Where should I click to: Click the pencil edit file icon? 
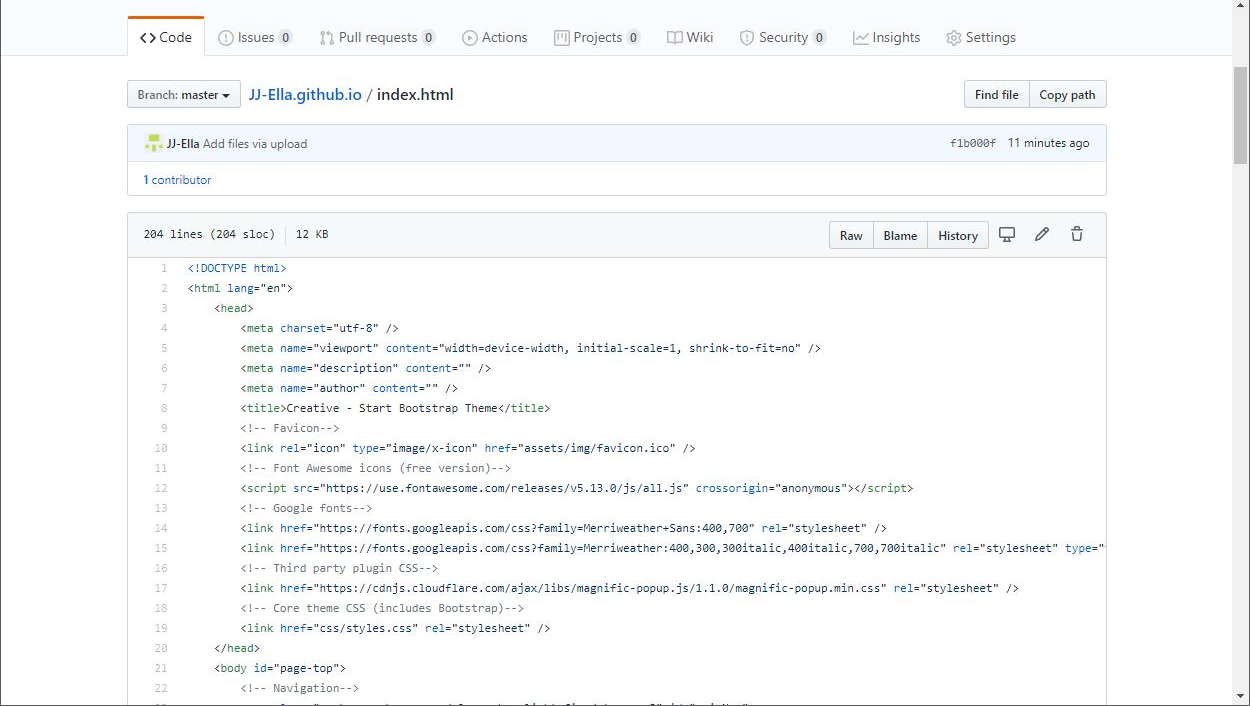pyautogui.click(x=1042, y=234)
